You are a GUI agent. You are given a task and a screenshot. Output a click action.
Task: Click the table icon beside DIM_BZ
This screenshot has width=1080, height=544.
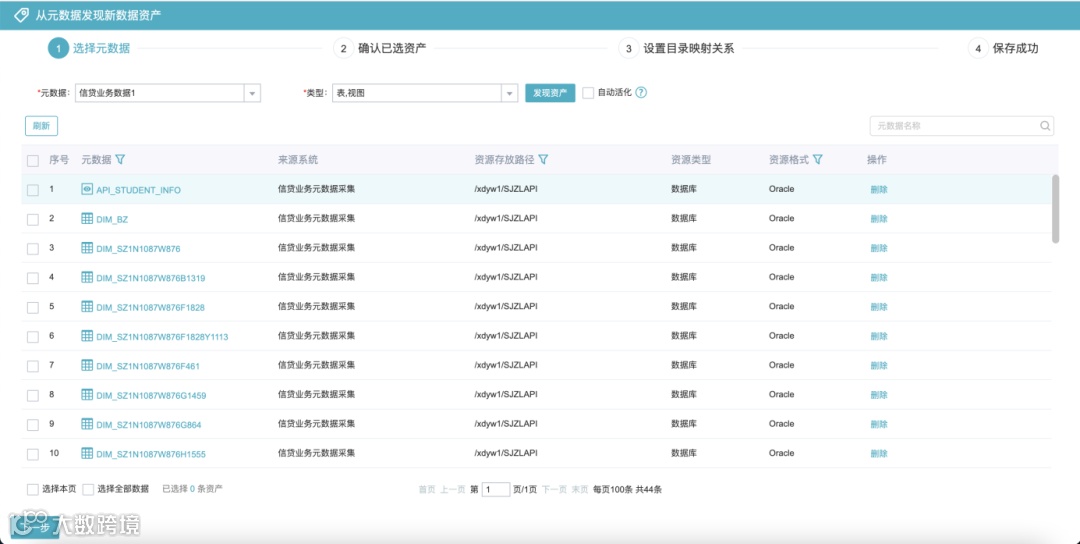coord(87,218)
